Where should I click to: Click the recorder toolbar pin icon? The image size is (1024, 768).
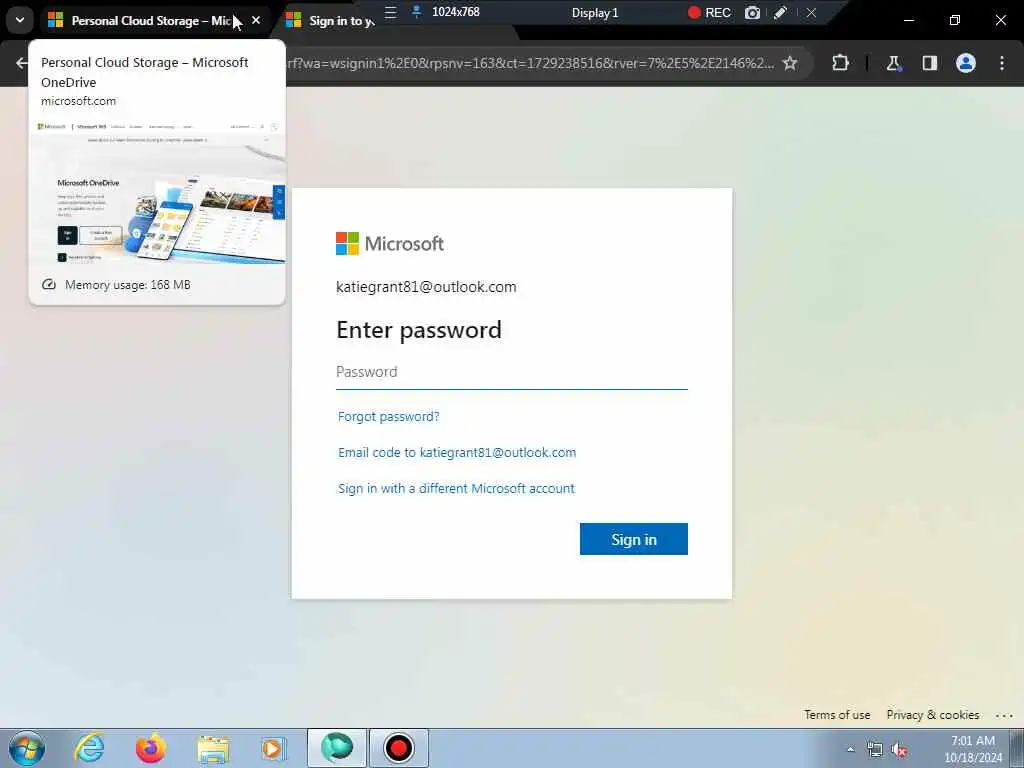(416, 12)
